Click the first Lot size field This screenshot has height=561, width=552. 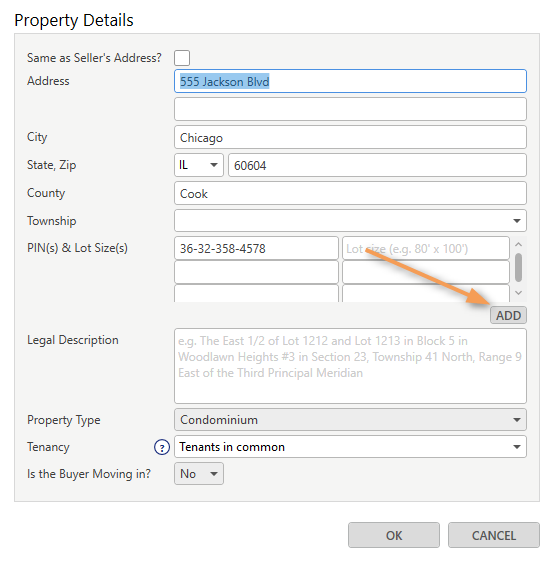pos(426,248)
